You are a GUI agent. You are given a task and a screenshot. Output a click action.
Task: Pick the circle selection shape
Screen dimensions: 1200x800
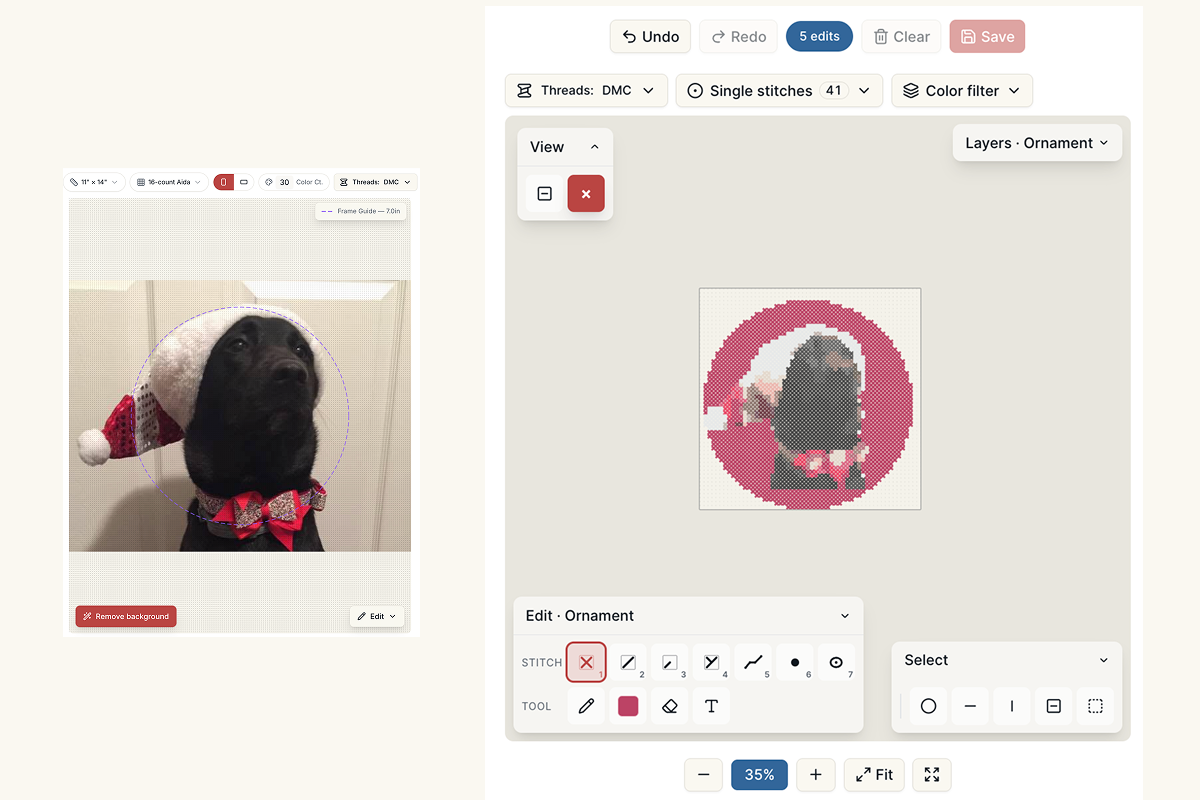[928, 706]
